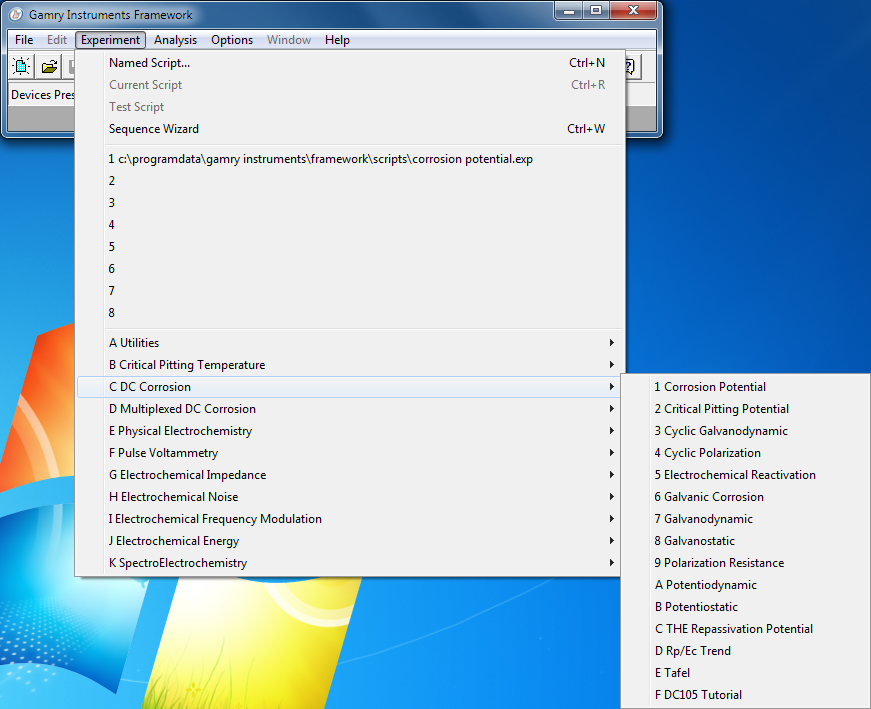Select 2 Critical Pitting Potential experiment

pos(746,409)
